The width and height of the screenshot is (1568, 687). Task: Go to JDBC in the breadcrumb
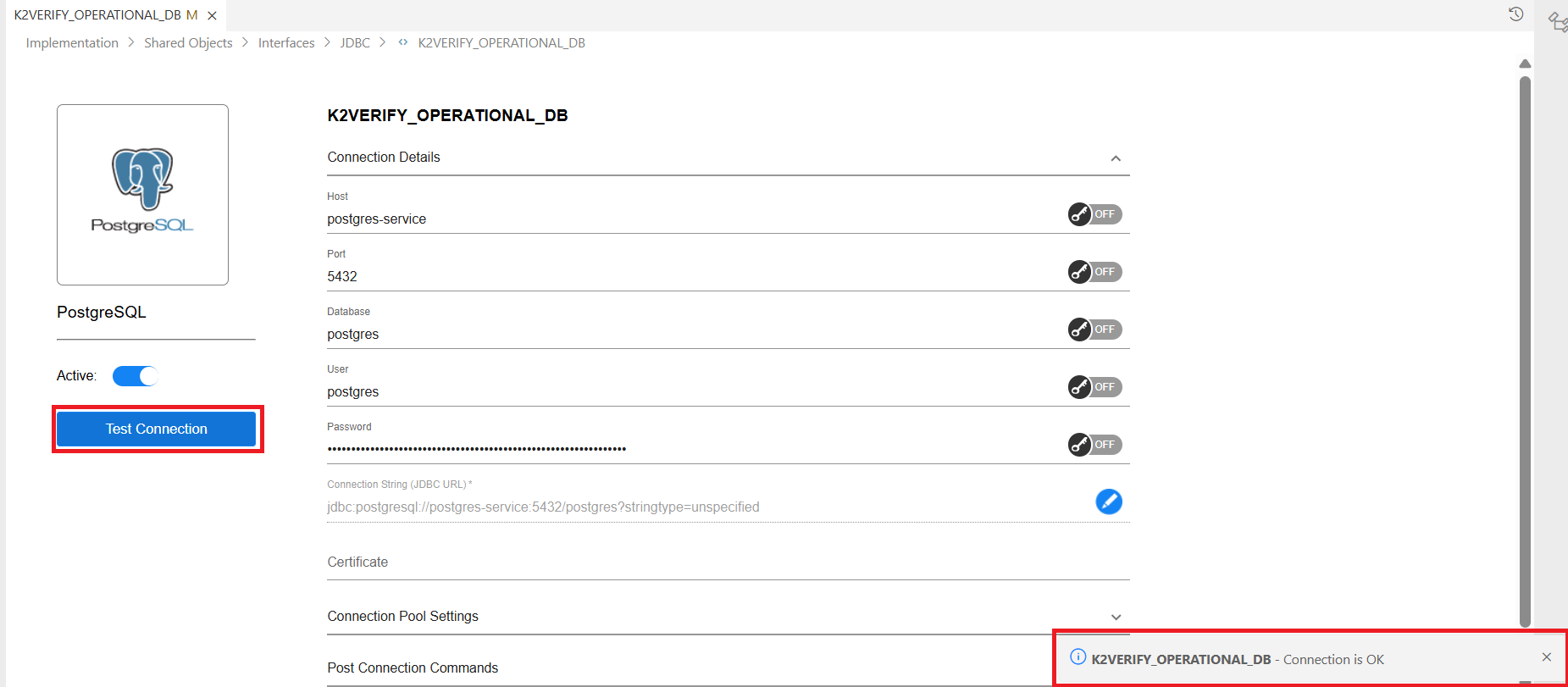pos(355,42)
